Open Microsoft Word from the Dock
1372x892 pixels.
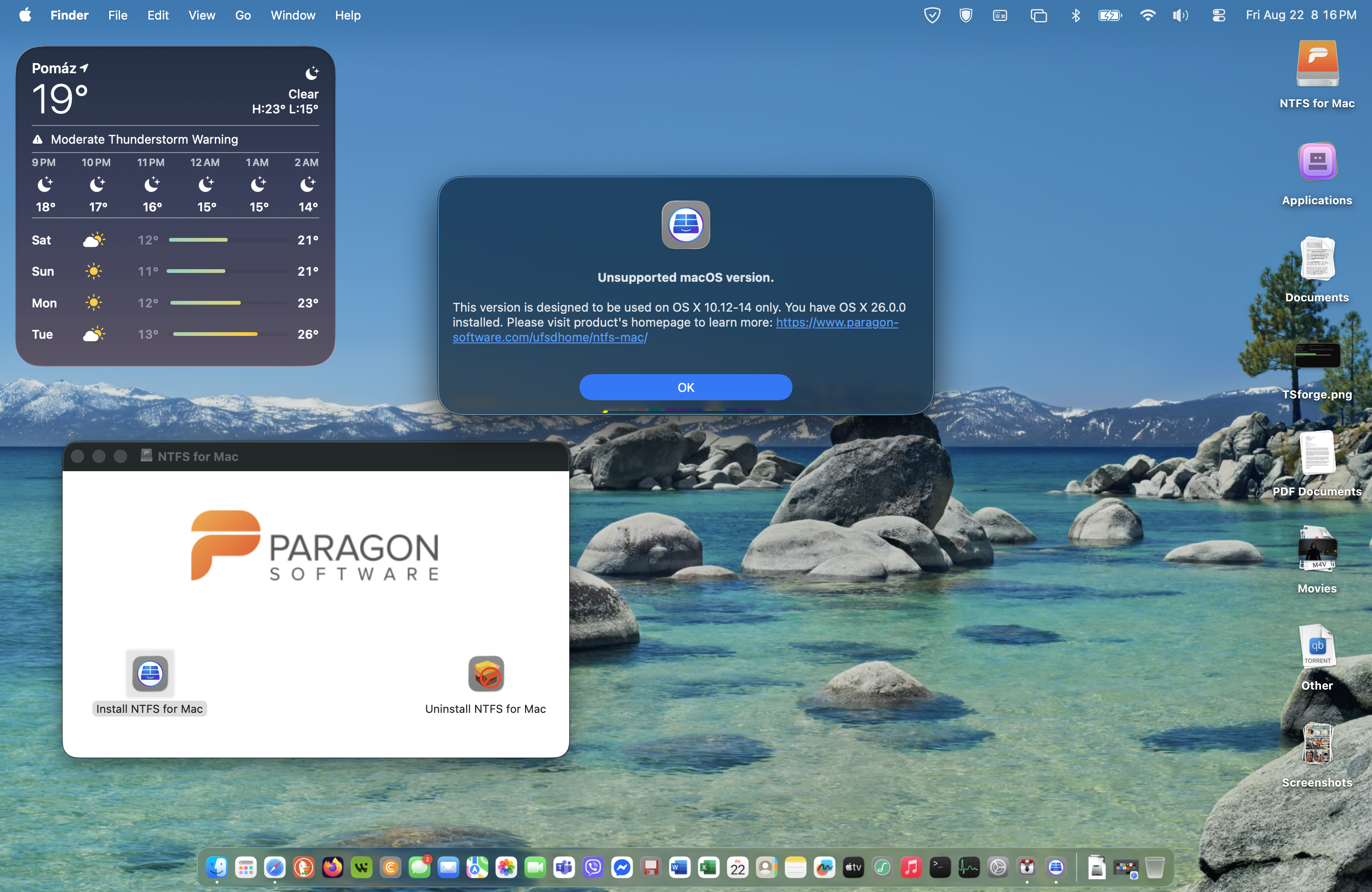pos(679,867)
